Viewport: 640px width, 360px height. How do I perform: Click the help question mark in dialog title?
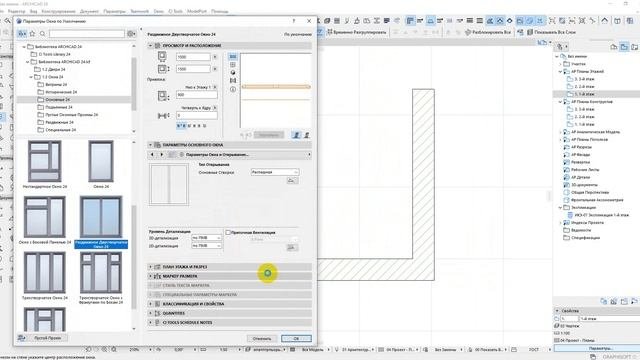pos(294,21)
